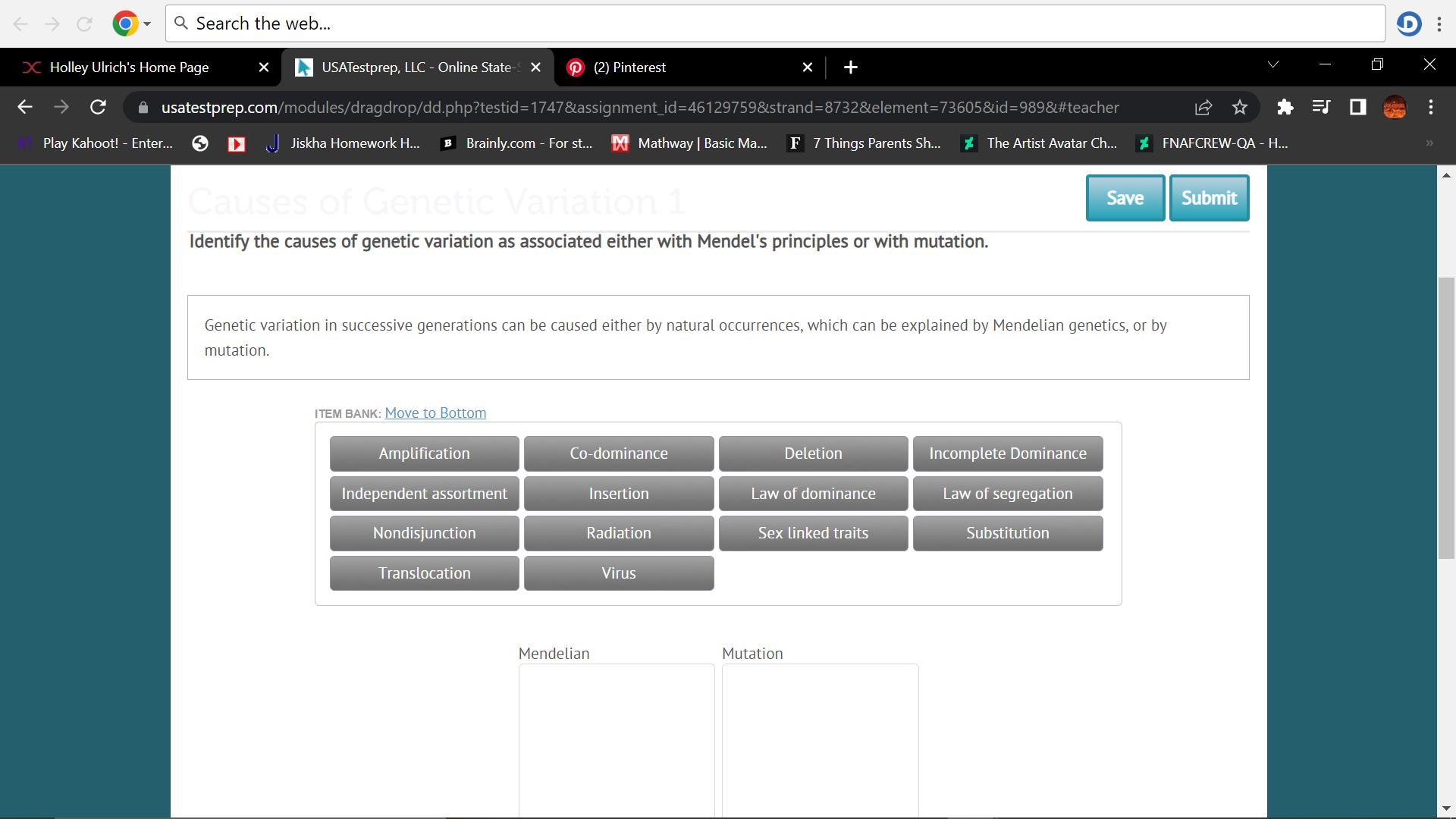Click the page vertical scrollbar thumb
This screenshot has height=819, width=1456.
pos(1445,417)
